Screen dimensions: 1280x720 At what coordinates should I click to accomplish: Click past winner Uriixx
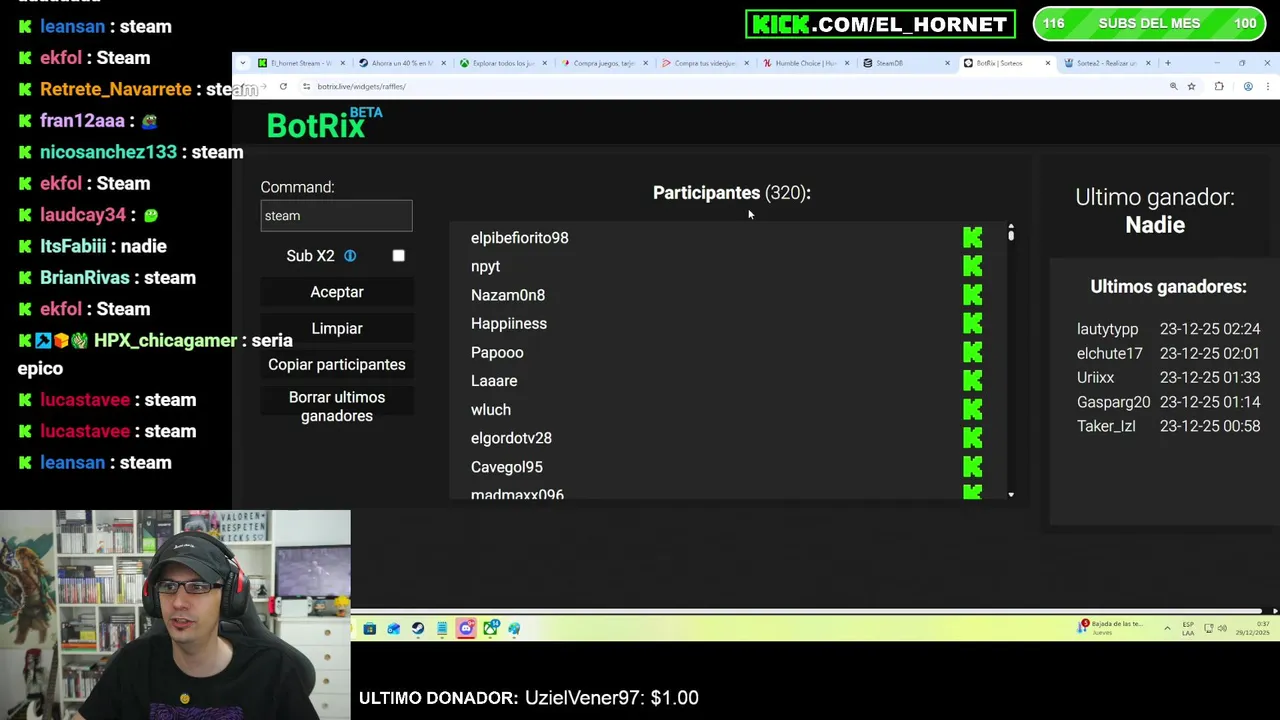[1095, 377]
